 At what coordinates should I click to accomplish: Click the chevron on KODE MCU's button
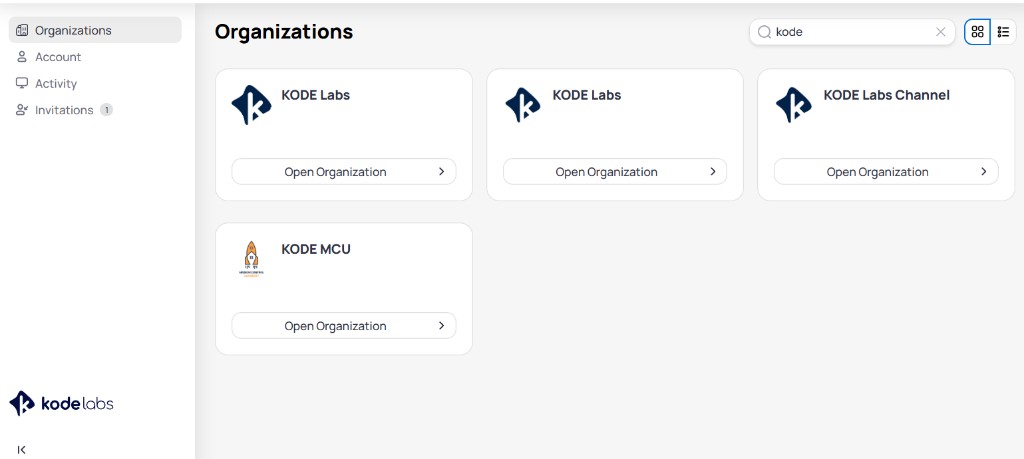441,326
